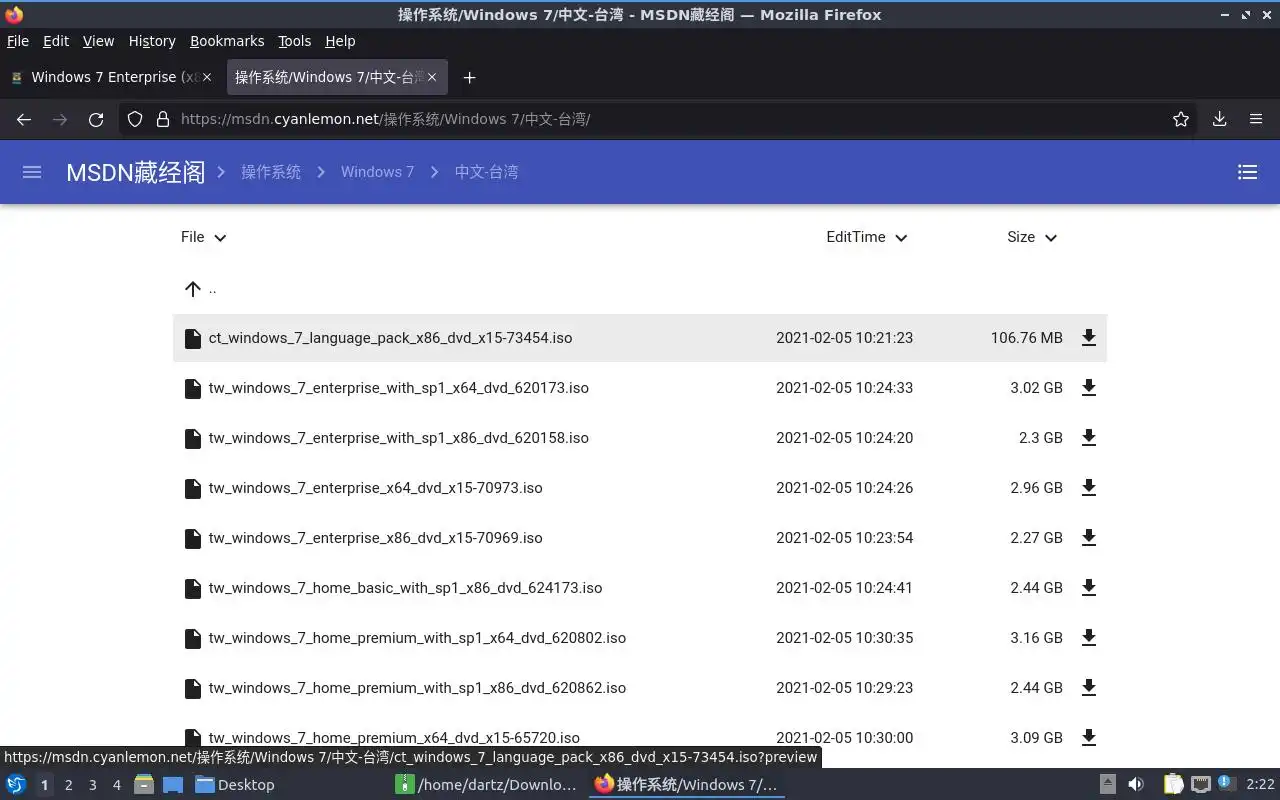The height and width of the screenshot is (800, 1280).
Task: Open the History menu
Action: 152,41
